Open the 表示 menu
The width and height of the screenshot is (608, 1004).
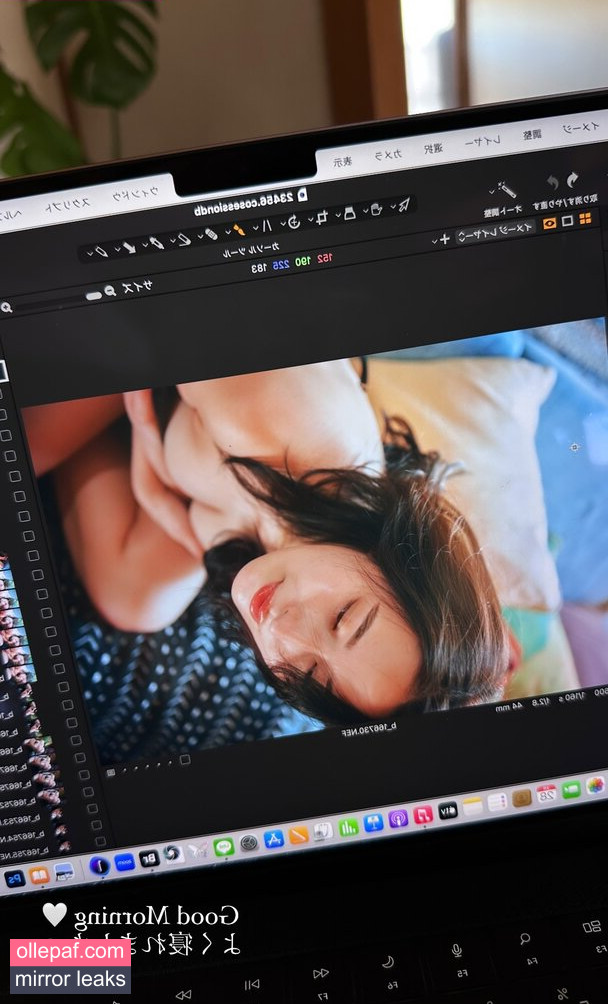[x=342, y=163]
